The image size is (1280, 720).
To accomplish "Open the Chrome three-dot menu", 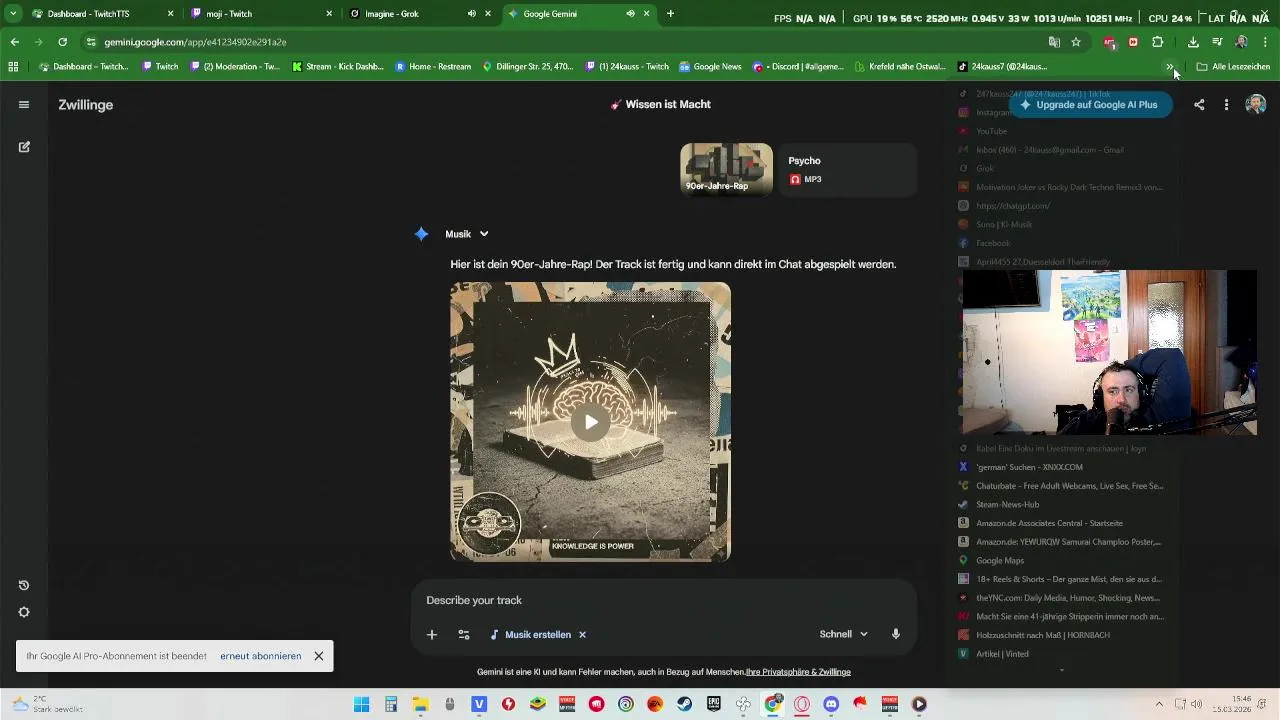I will click(1265, 42).
